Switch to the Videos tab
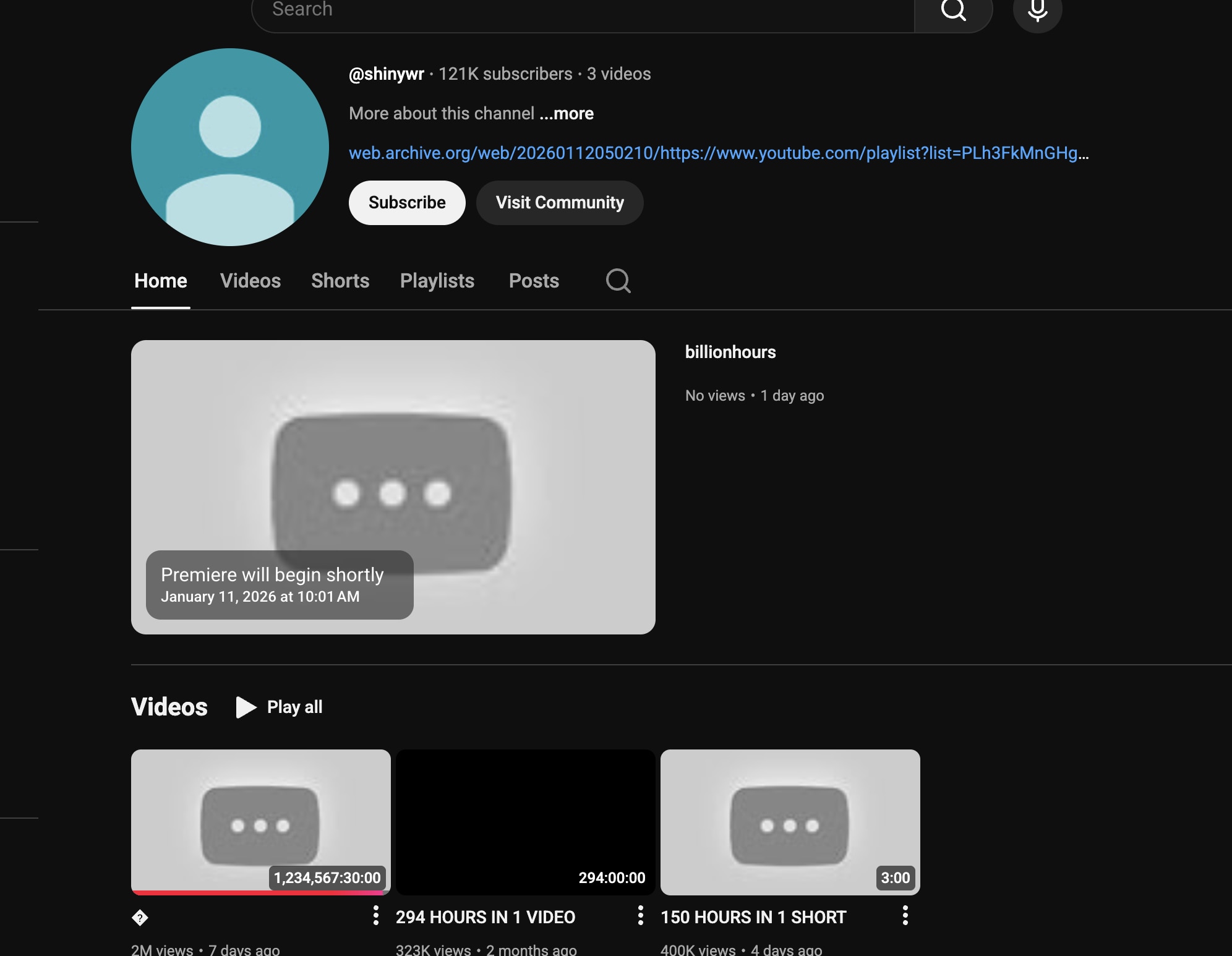1232x956 pixels. [250, 281]
